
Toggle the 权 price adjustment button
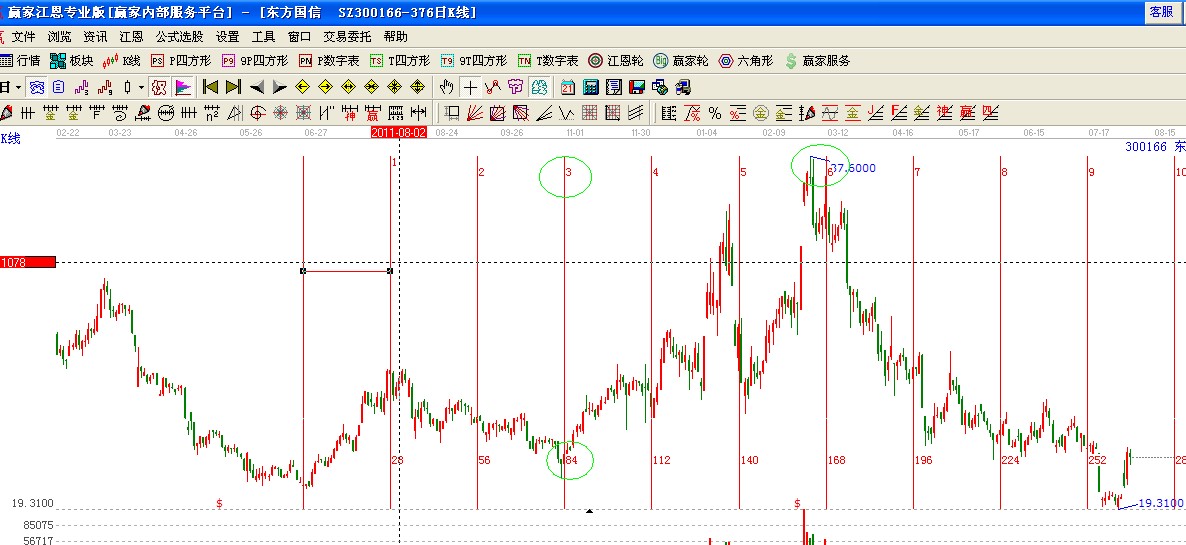point(159,87)
